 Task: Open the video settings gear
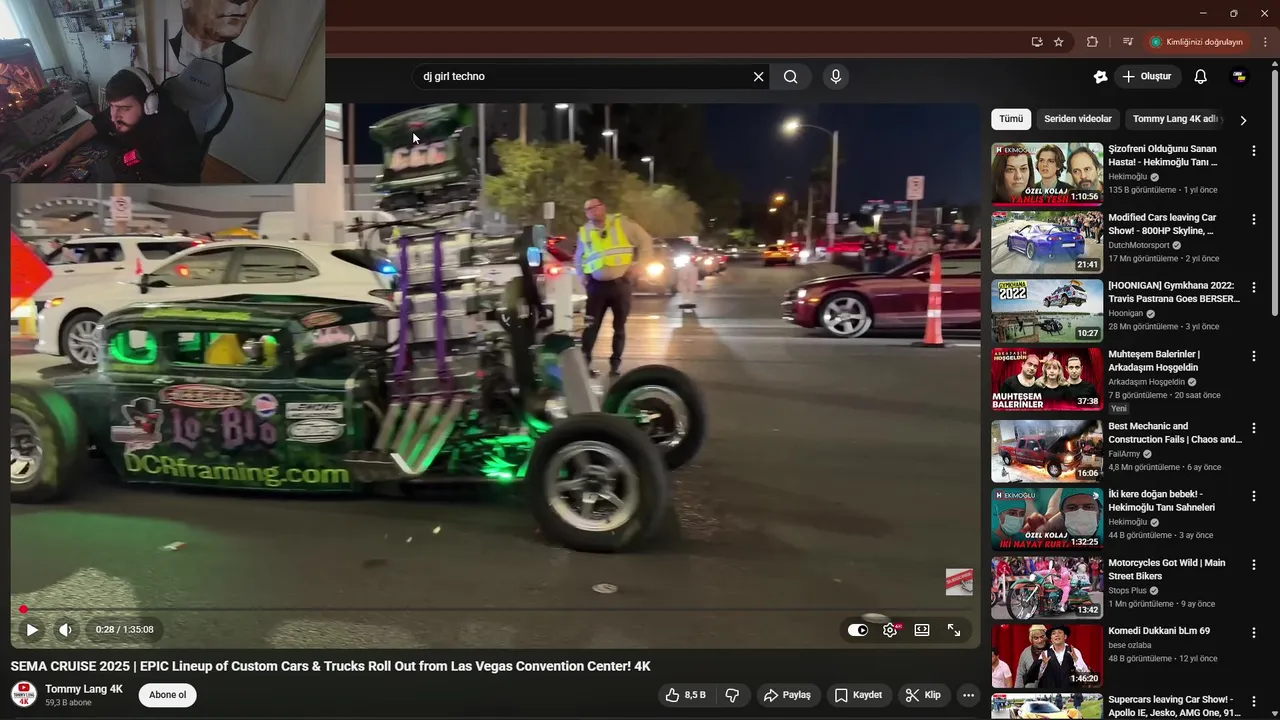coord(890,630)
